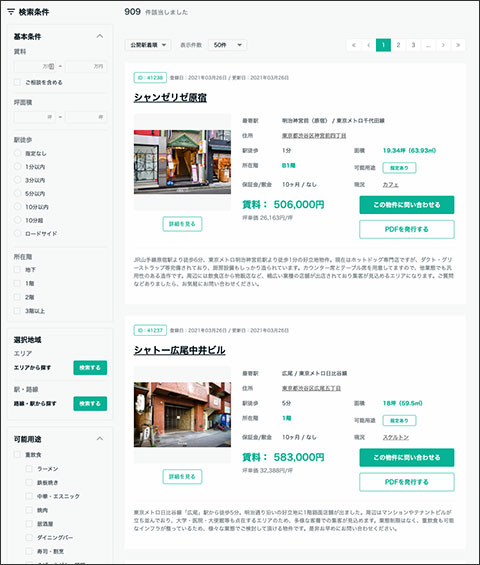Jump to last page arrow

tap(458, 45)
